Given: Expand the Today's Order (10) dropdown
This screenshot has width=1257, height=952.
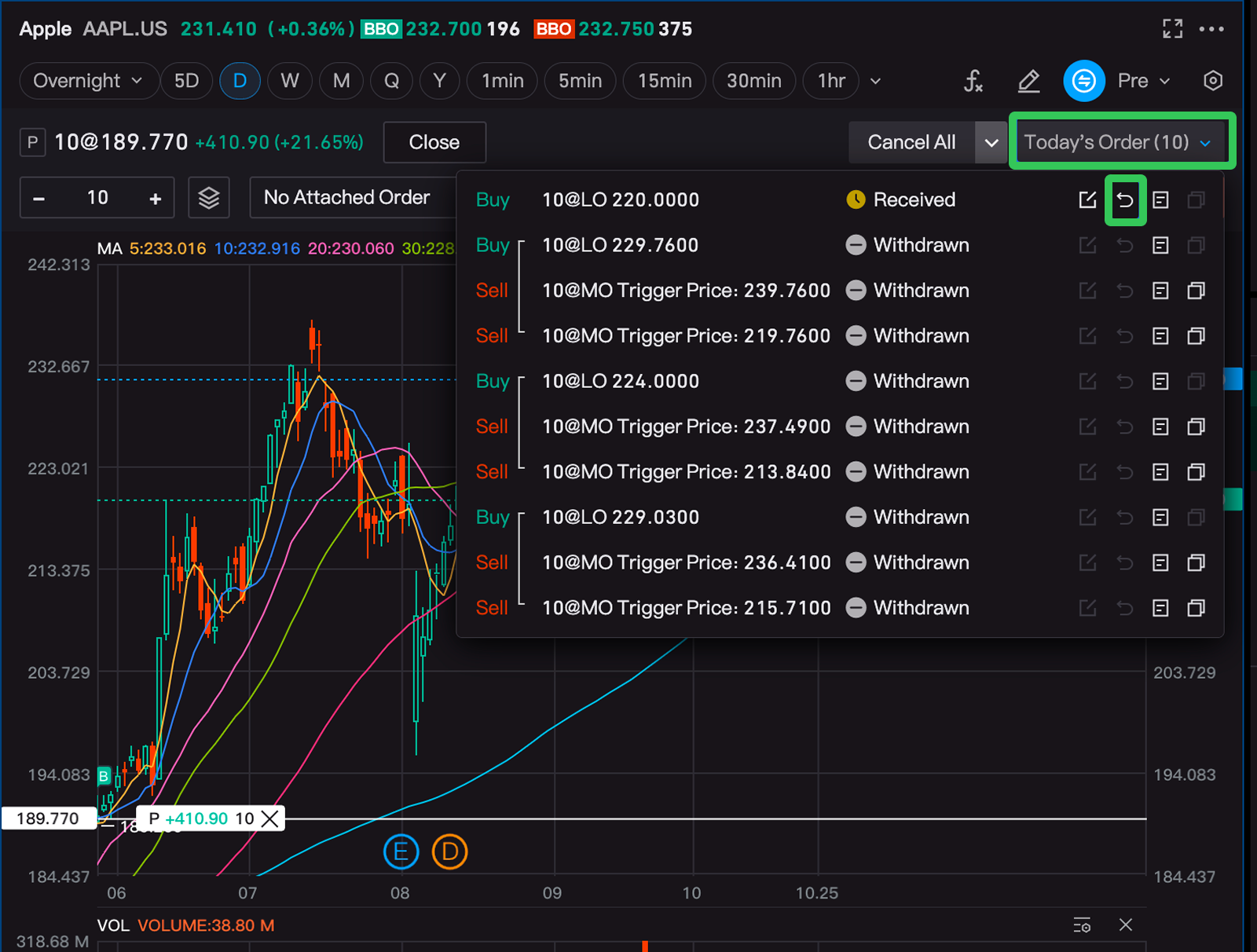Looking at the screenshot, I should coord(1121,142).
